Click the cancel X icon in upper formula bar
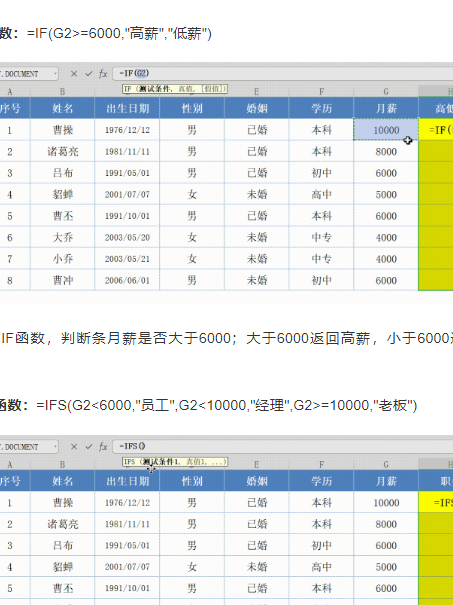 coord(74,73)
